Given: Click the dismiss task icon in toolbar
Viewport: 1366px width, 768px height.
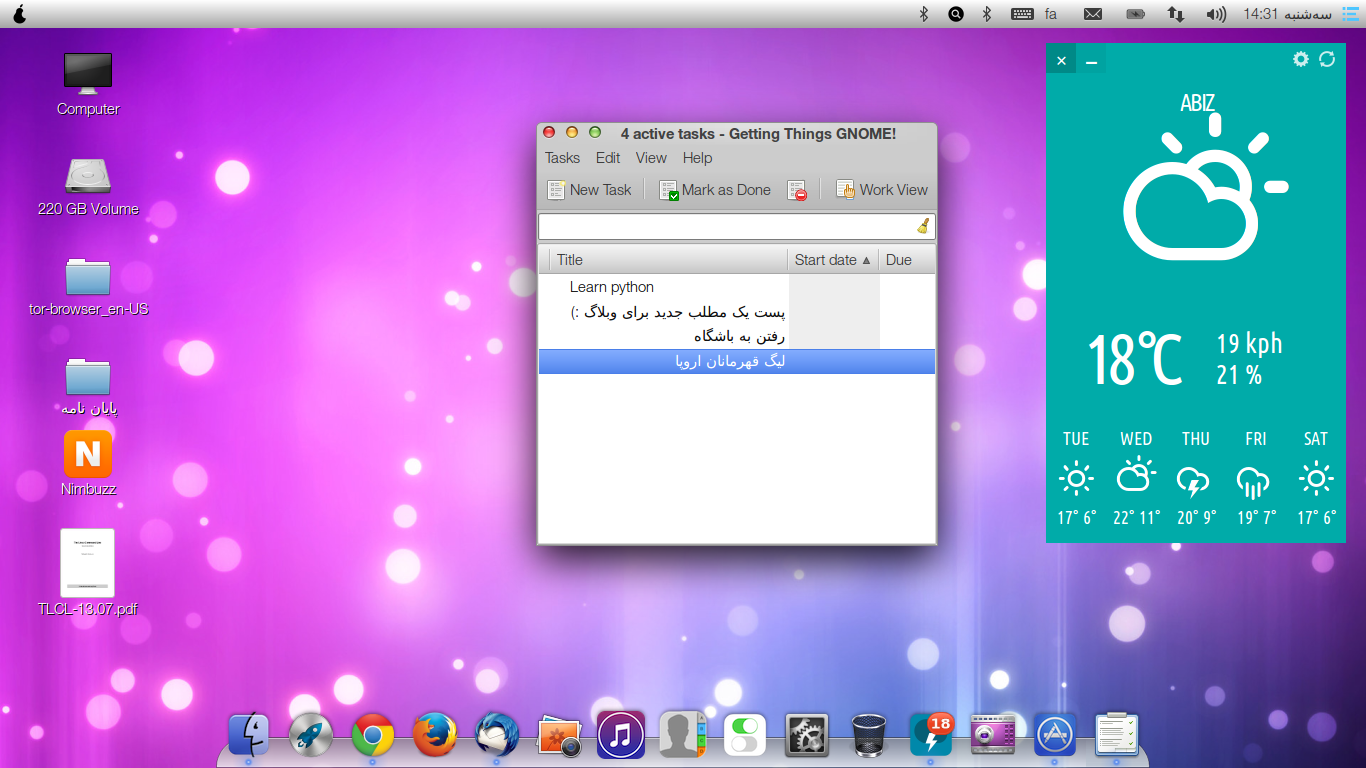Looking at the screenshot, I should click(796, 190).
